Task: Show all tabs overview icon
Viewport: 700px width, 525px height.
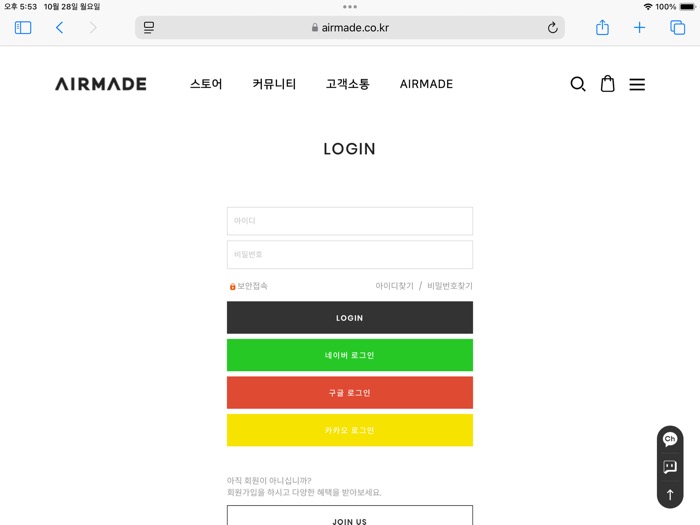Action: click(677, 28)
